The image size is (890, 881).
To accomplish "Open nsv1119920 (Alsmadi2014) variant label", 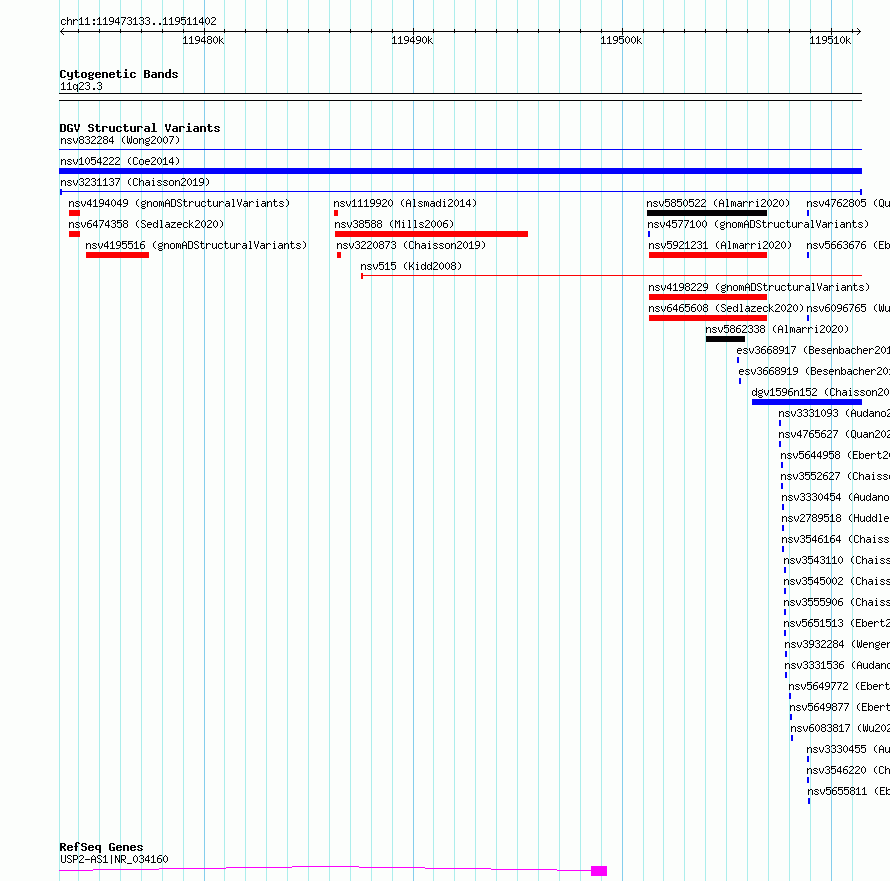I will (x=405, y=203).
